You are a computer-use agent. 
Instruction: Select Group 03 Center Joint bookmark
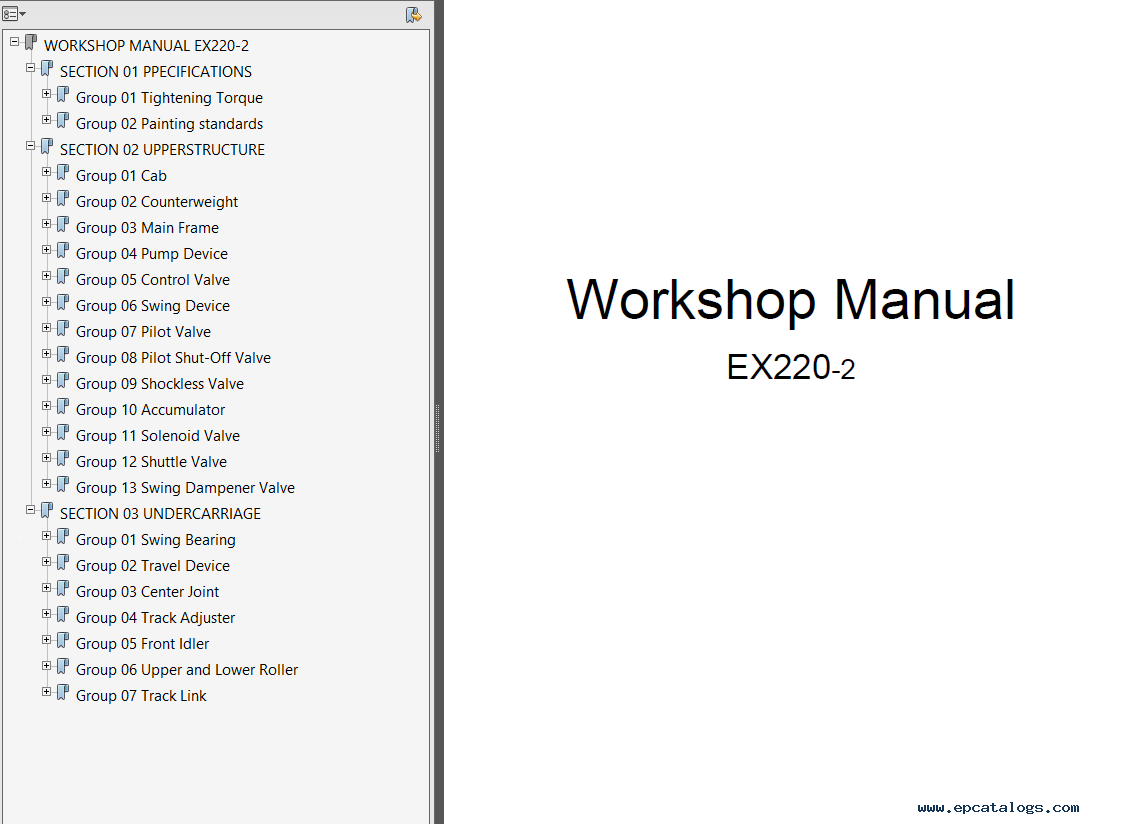point(147,592)
